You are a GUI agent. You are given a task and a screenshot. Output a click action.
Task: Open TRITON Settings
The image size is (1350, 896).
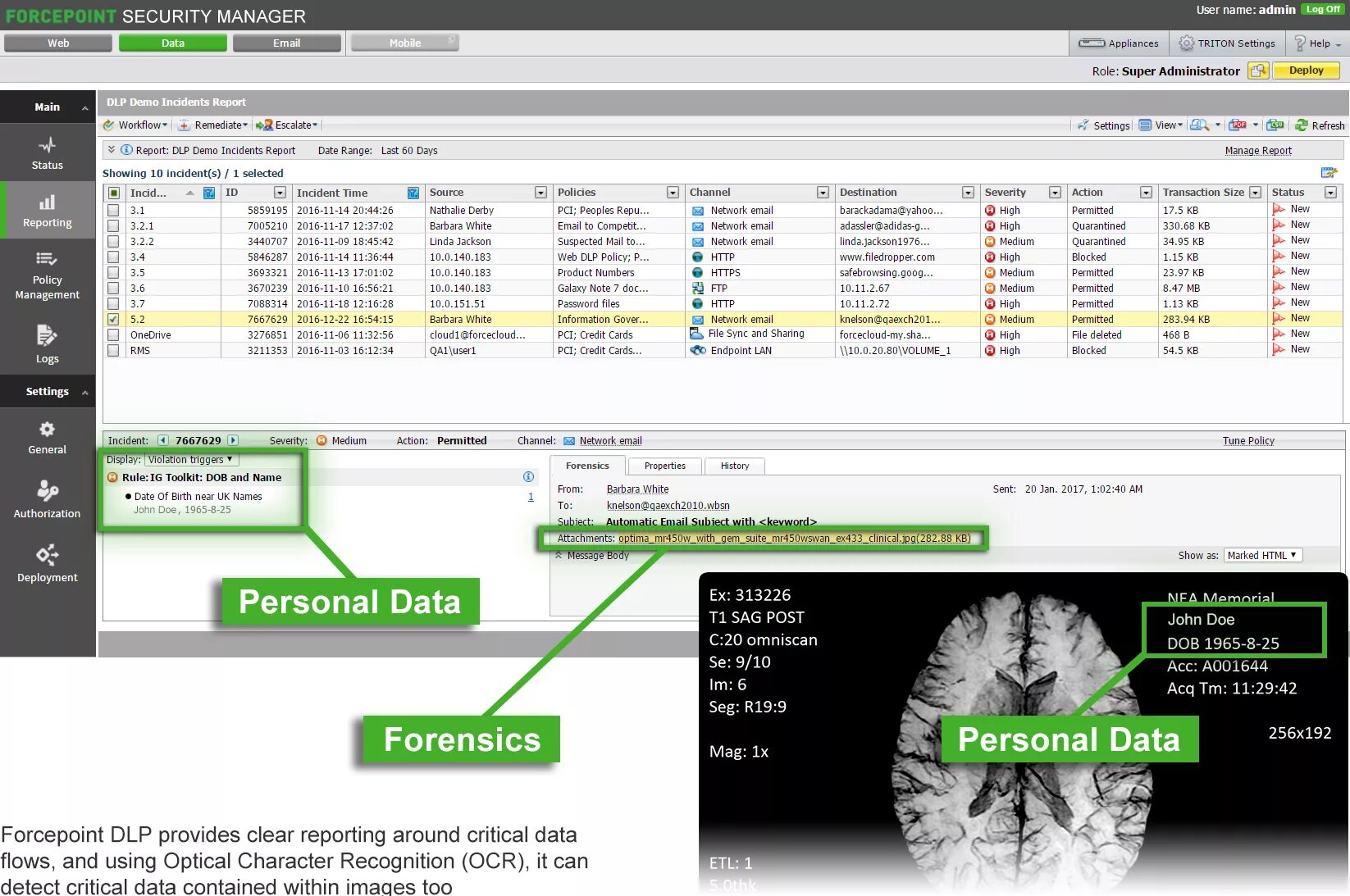point(1227,43)
